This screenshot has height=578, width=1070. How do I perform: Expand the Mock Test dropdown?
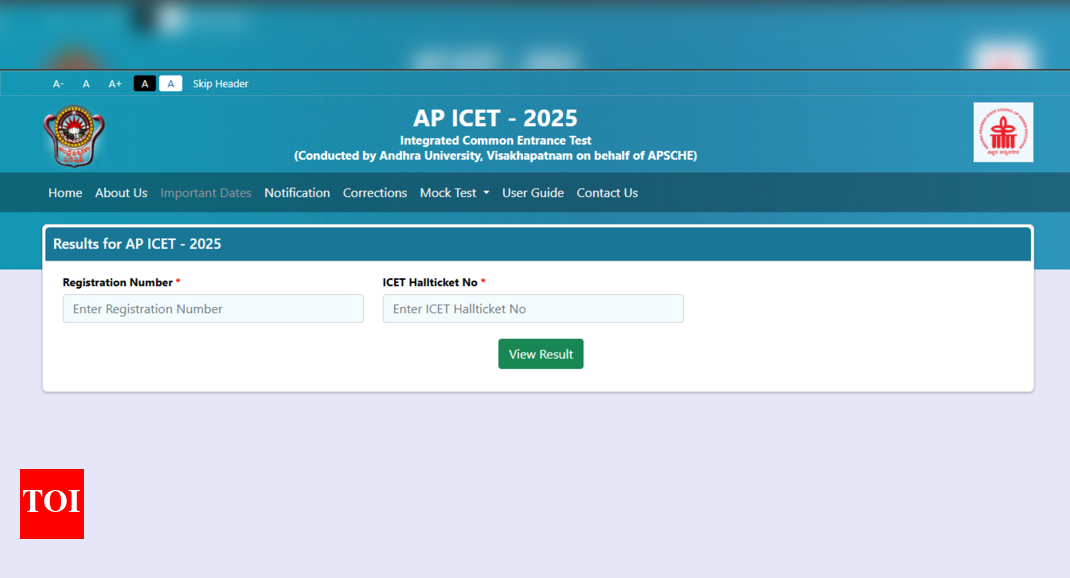tap(454, 193)
